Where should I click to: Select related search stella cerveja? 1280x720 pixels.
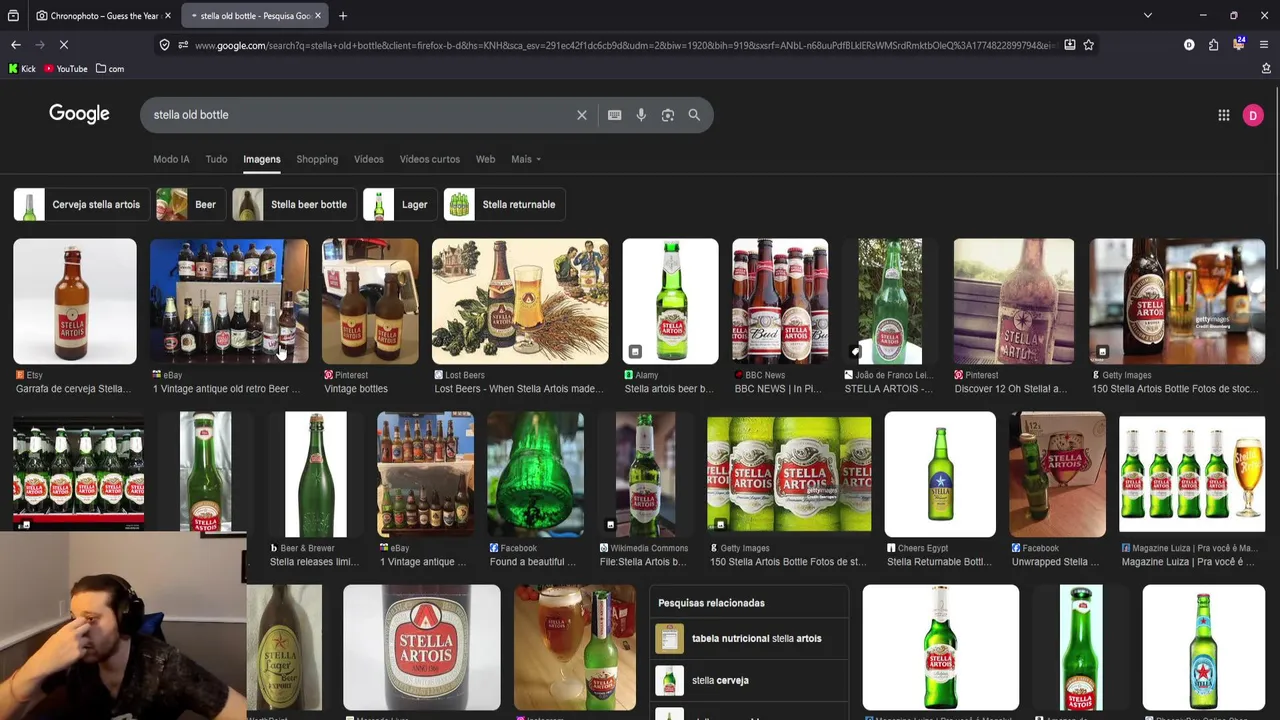click(749, 680)
